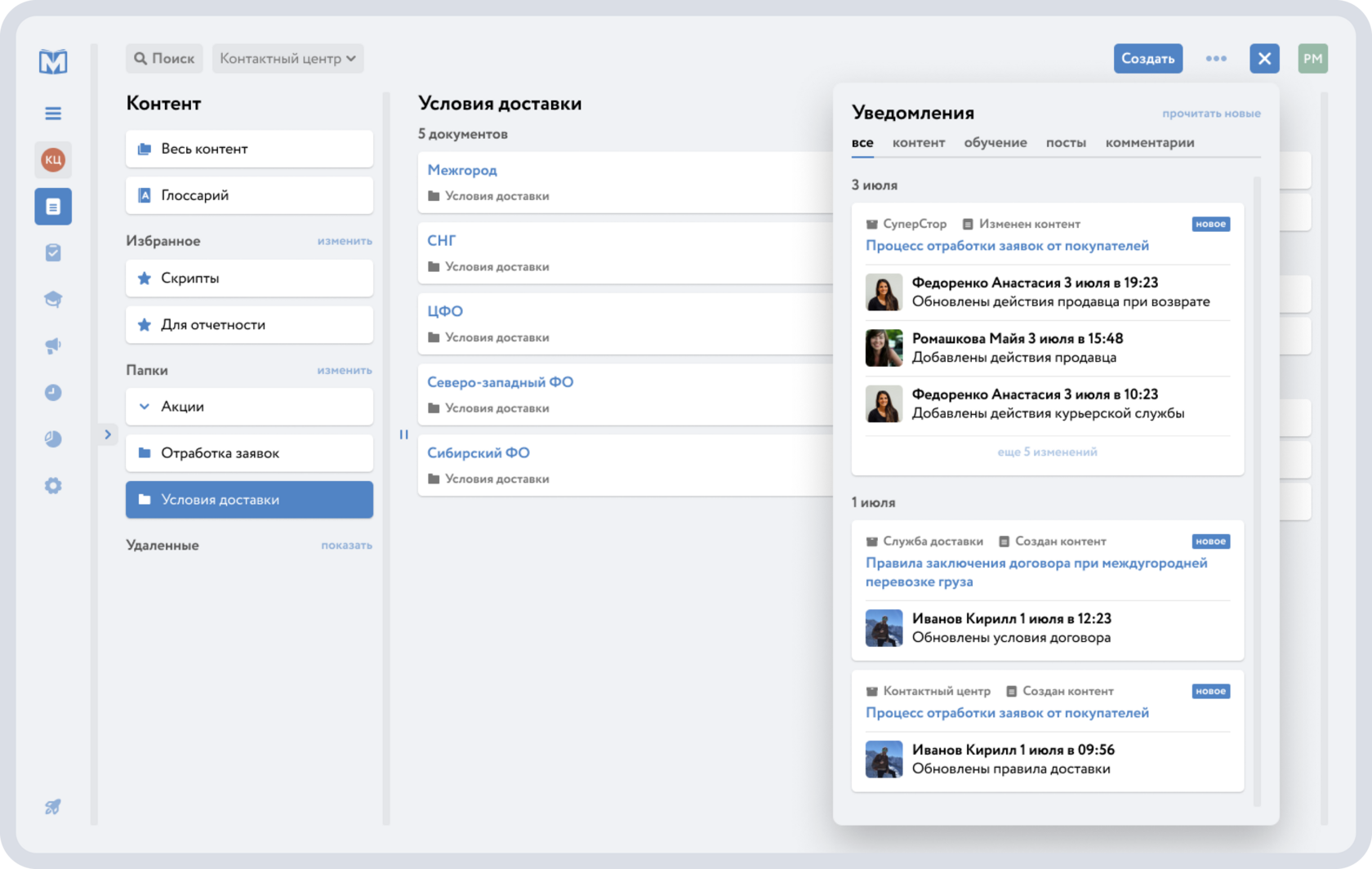Click Обновлены действия продавца при возврате
Screen dimensions: 1372x869
(x=1061, y=301)
